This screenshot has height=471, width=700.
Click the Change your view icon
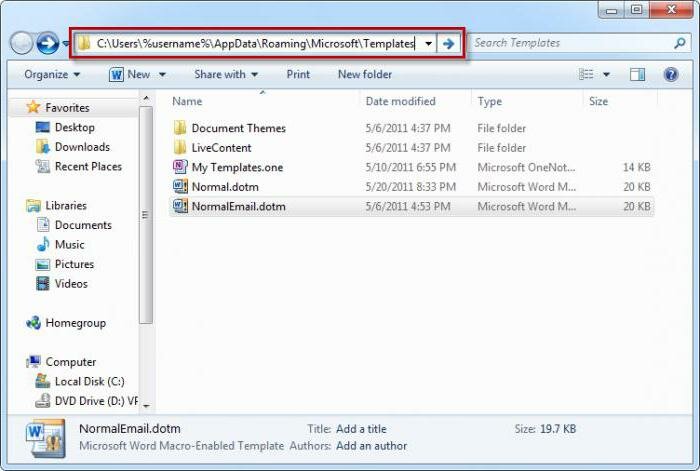(x=586, y=74)
